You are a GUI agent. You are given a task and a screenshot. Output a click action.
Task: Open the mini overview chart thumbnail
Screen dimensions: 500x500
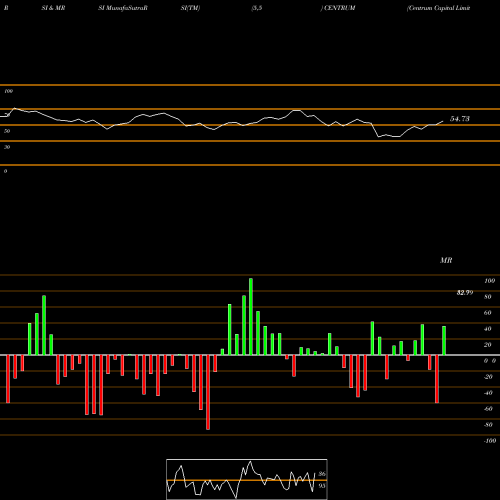coord(247,479)
